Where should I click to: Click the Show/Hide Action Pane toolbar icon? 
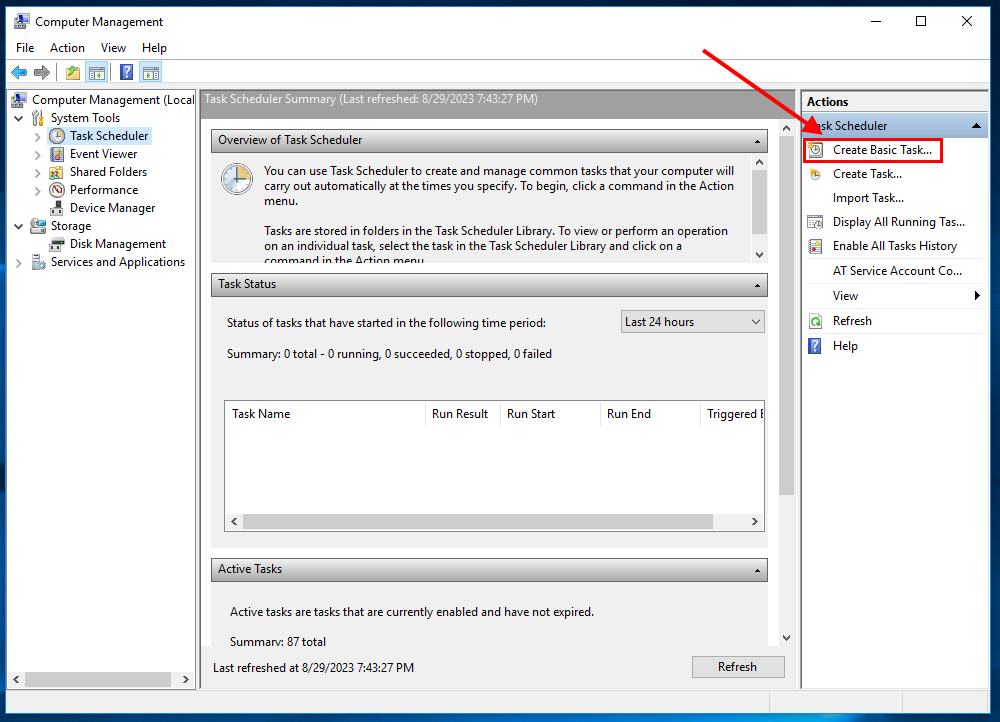[151, 71]
